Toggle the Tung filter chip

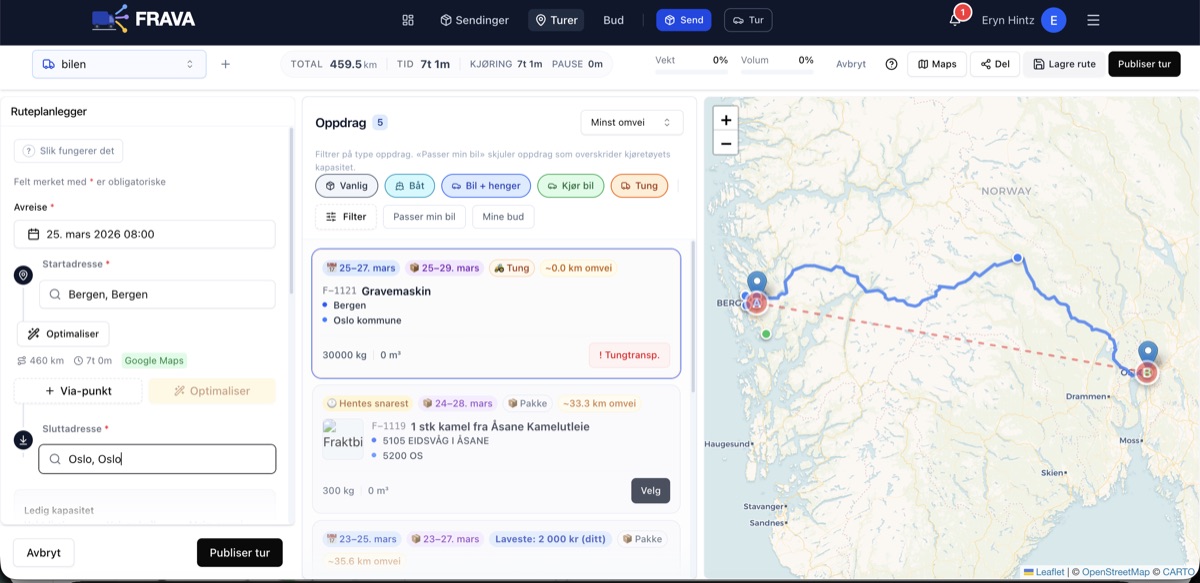pyautogui.click(x=638, y=186)
